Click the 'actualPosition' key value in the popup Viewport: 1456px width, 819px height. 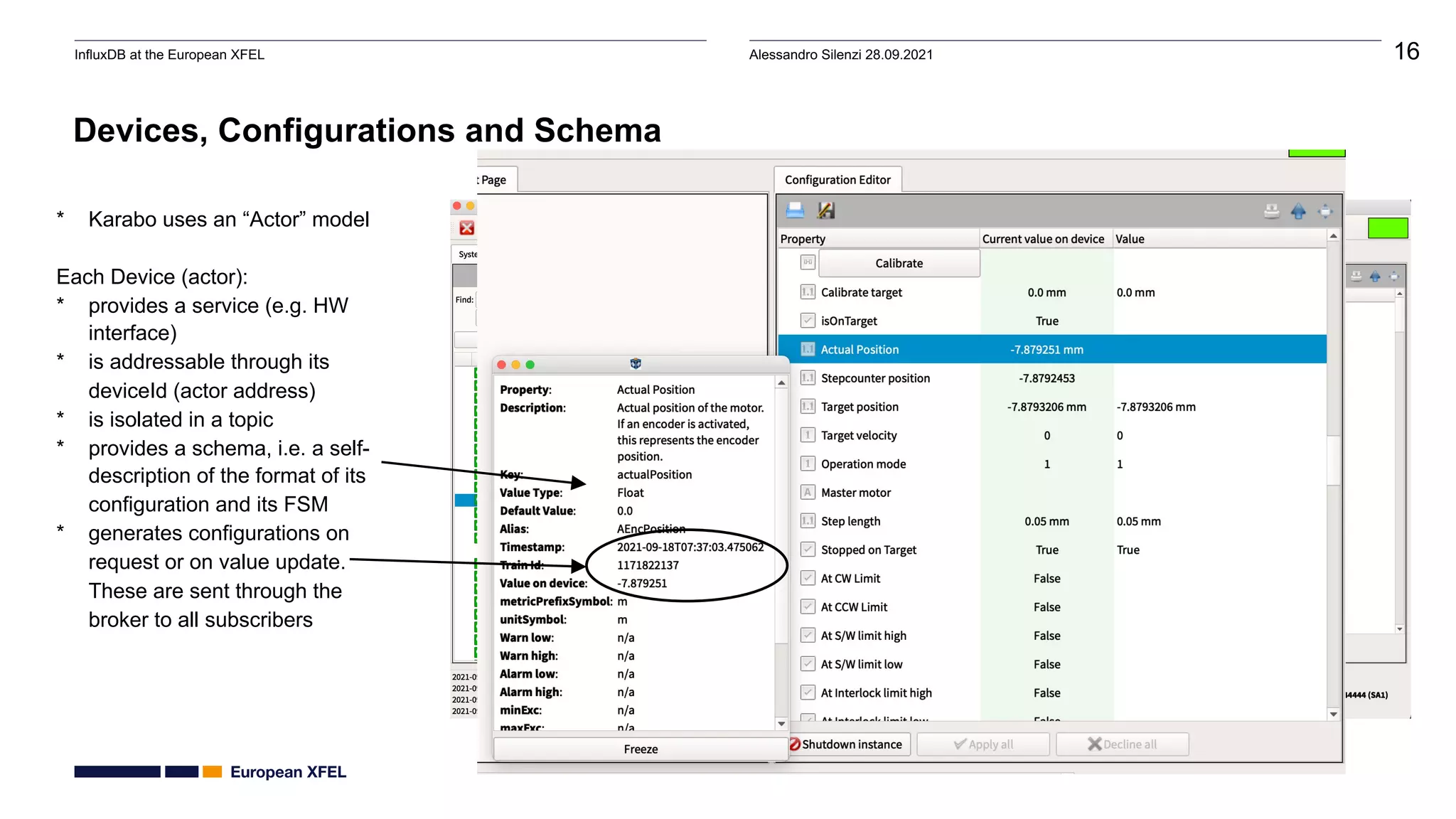click(654, 474)
